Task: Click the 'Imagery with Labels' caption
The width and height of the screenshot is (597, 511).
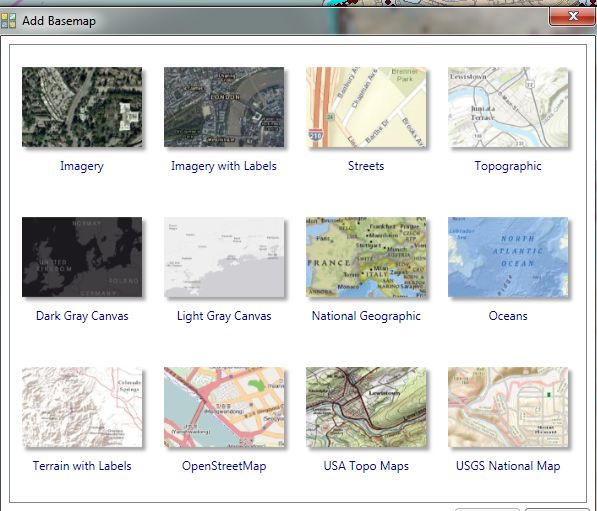Action: pos(224,166)
